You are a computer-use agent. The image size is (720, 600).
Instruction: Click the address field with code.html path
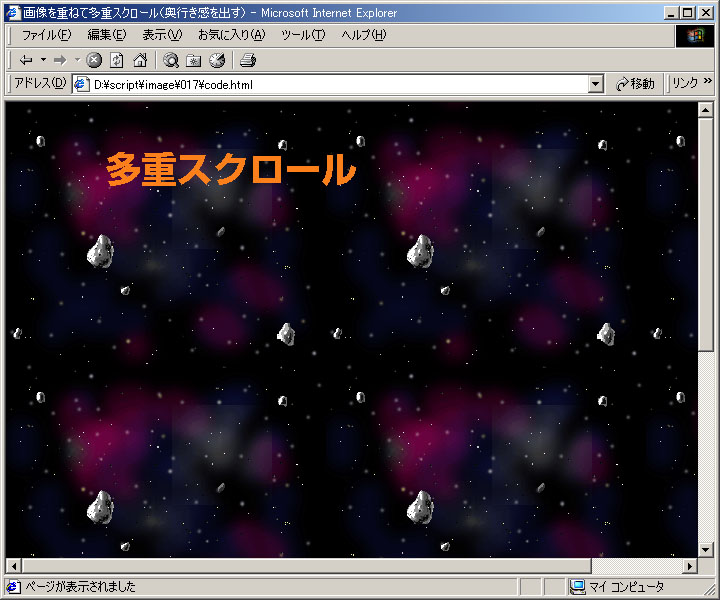[x=340, y=84]
